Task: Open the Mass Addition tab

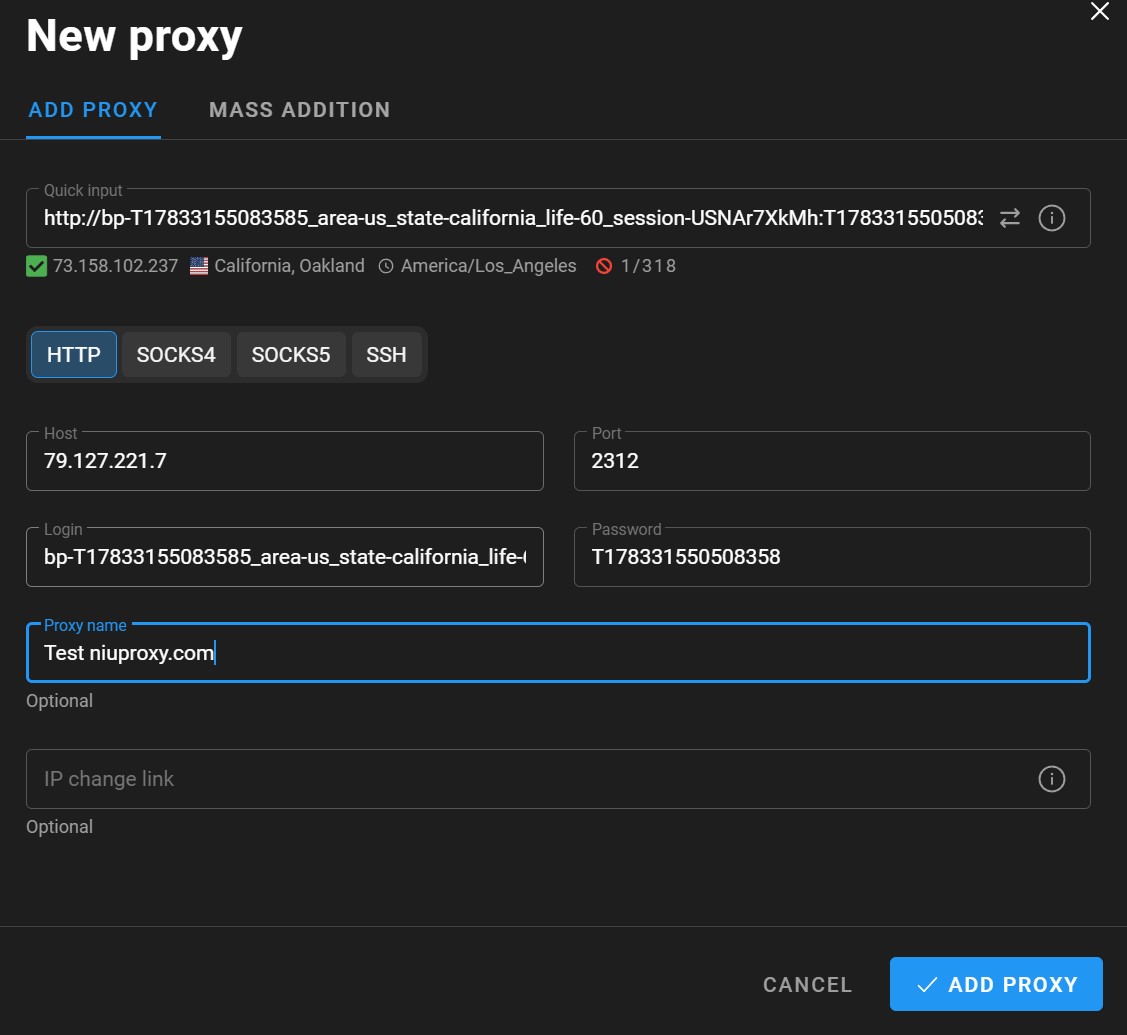Action: point(299,110)
